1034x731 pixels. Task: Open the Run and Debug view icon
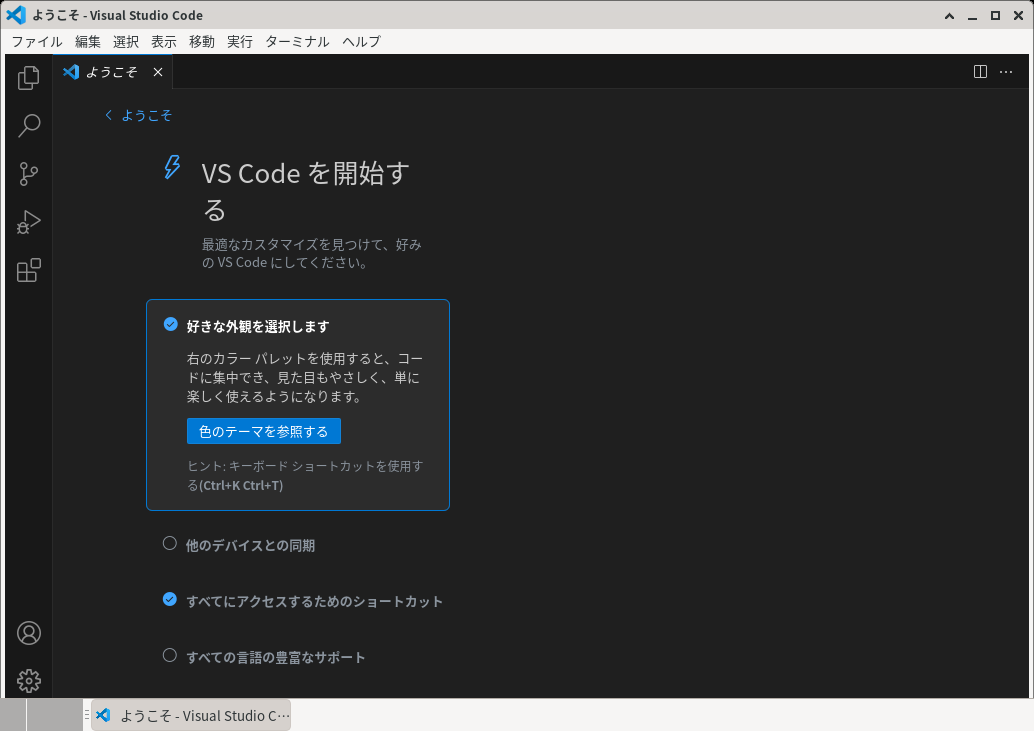pyautogui.click(x=28, y=222)
